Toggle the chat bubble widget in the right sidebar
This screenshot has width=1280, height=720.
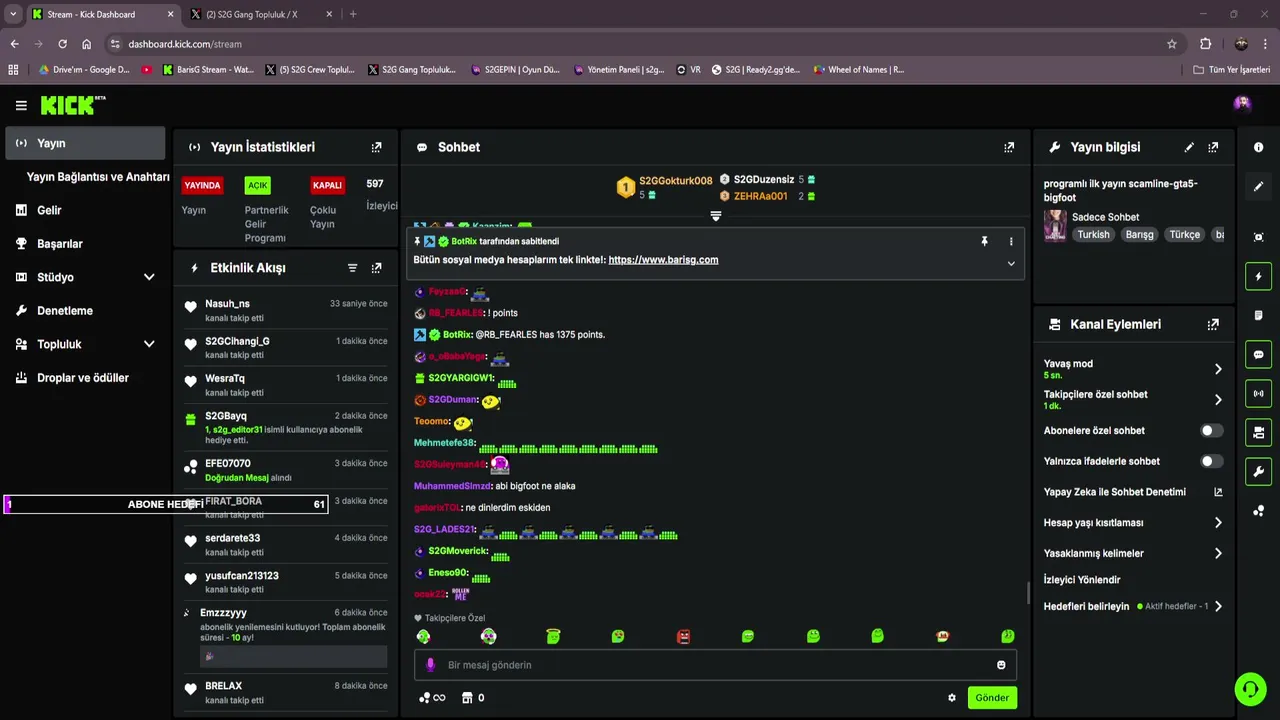(x=1258, y=354)
